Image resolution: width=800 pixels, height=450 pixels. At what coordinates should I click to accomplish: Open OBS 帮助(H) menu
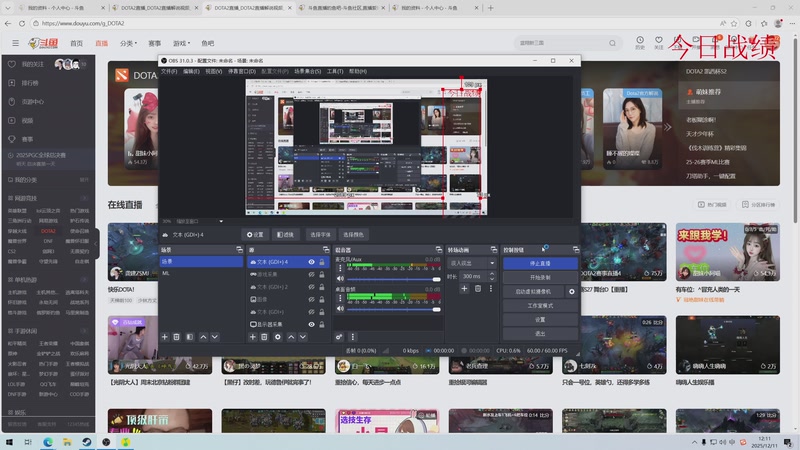[358, 71]
